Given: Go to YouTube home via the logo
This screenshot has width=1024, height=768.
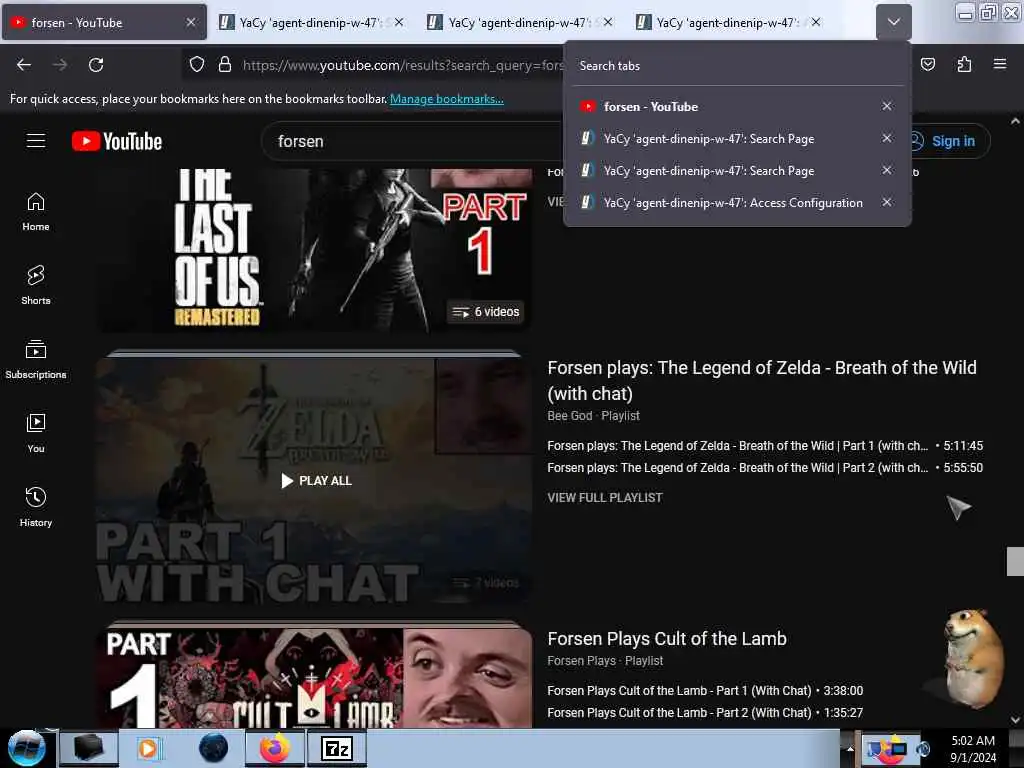Looking at the screenshot, I should (x=117, y=141).
